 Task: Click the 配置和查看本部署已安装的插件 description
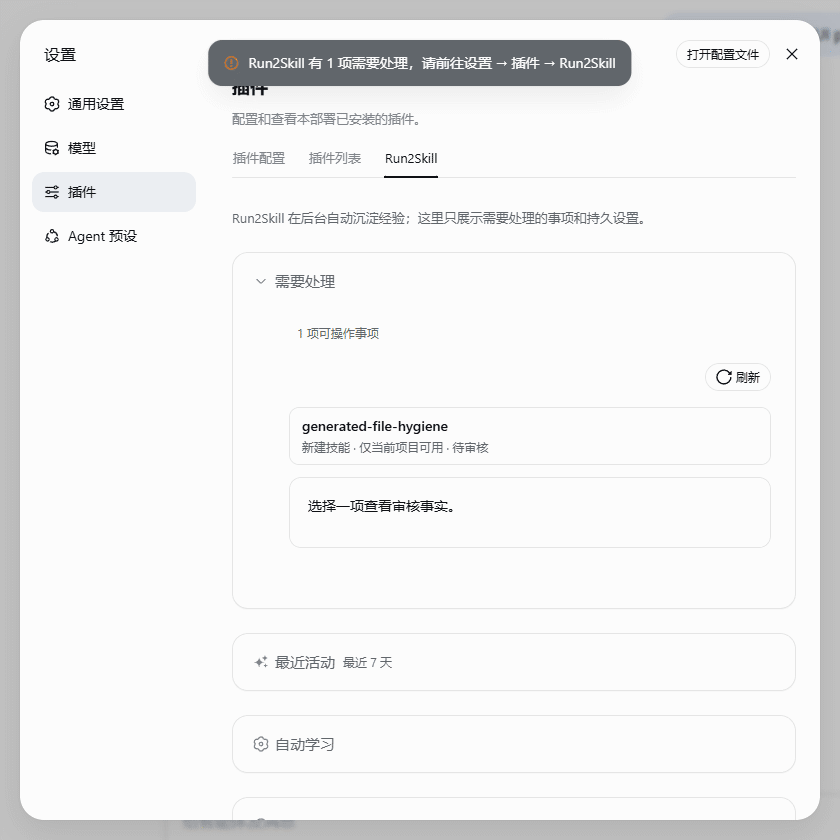click(326, 119)
